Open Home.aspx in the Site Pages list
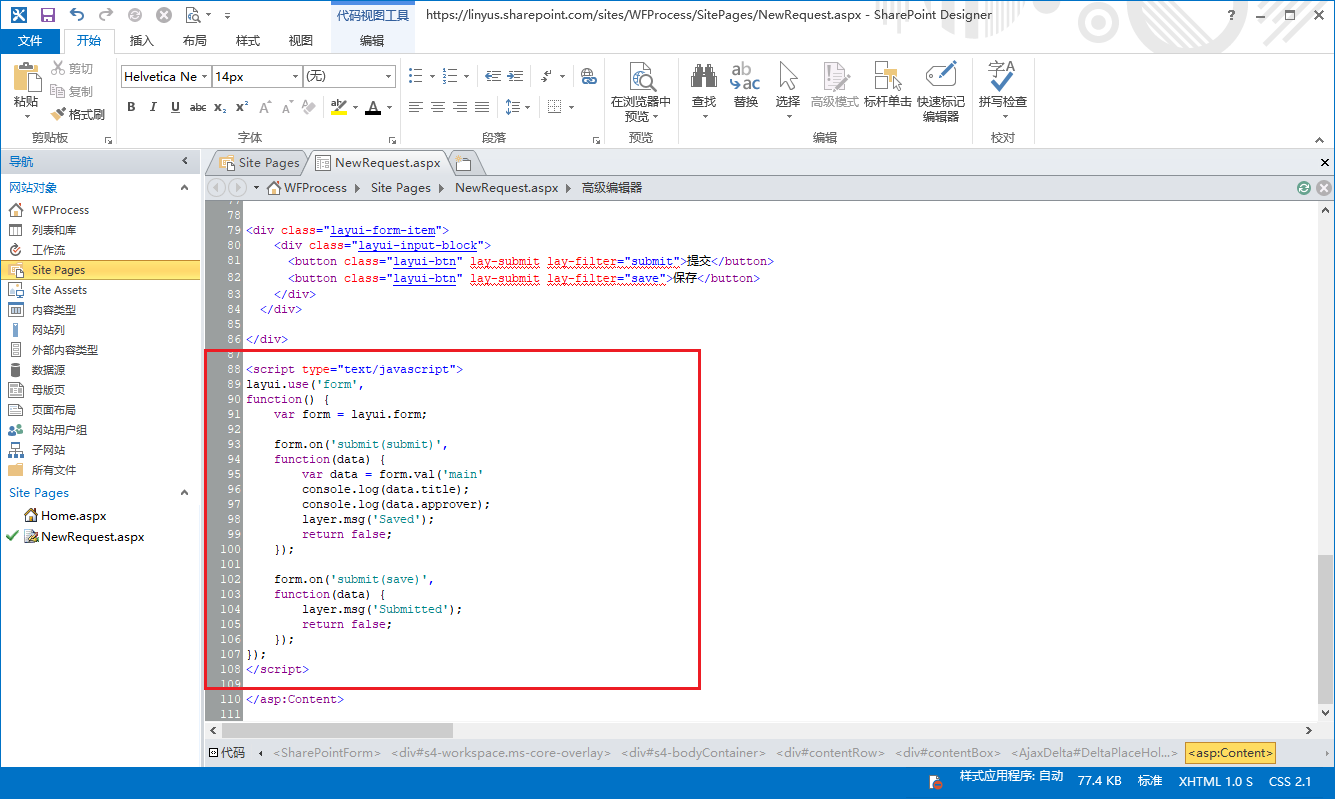 (73, 516)
